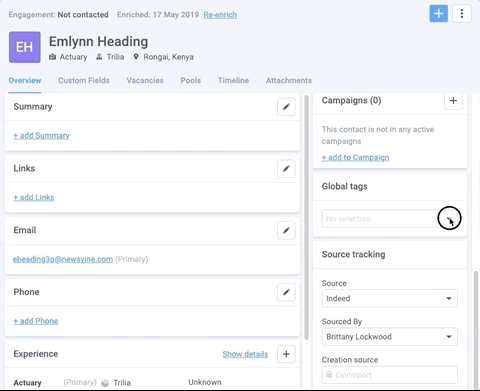This screenshot has height=391, width=480.
Task: Open the three-dot more options menu
Action: click(x=462, y=14)
